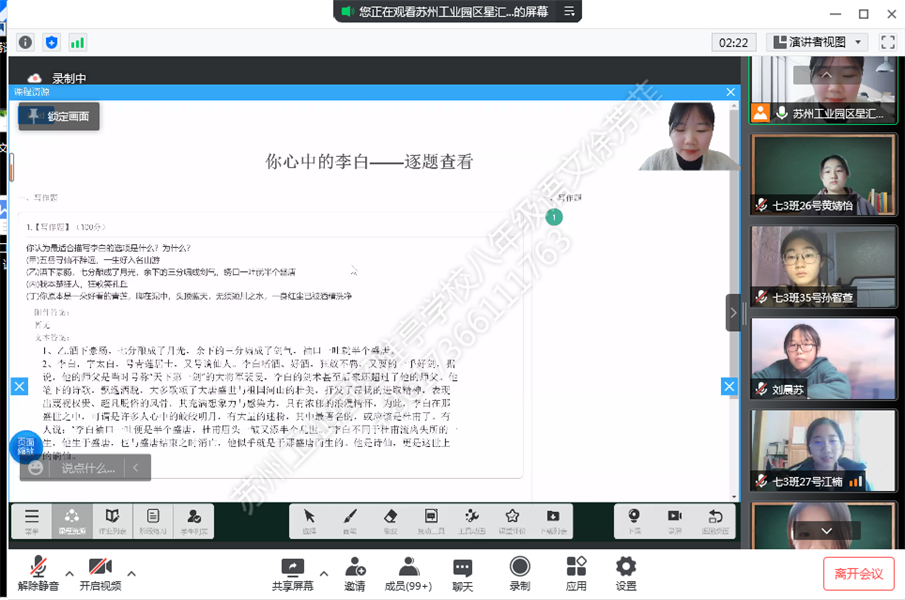Open 设置 settings gear
Image resolution: width=905 pixels, height=600 pixels.
(x=626, y=573)
